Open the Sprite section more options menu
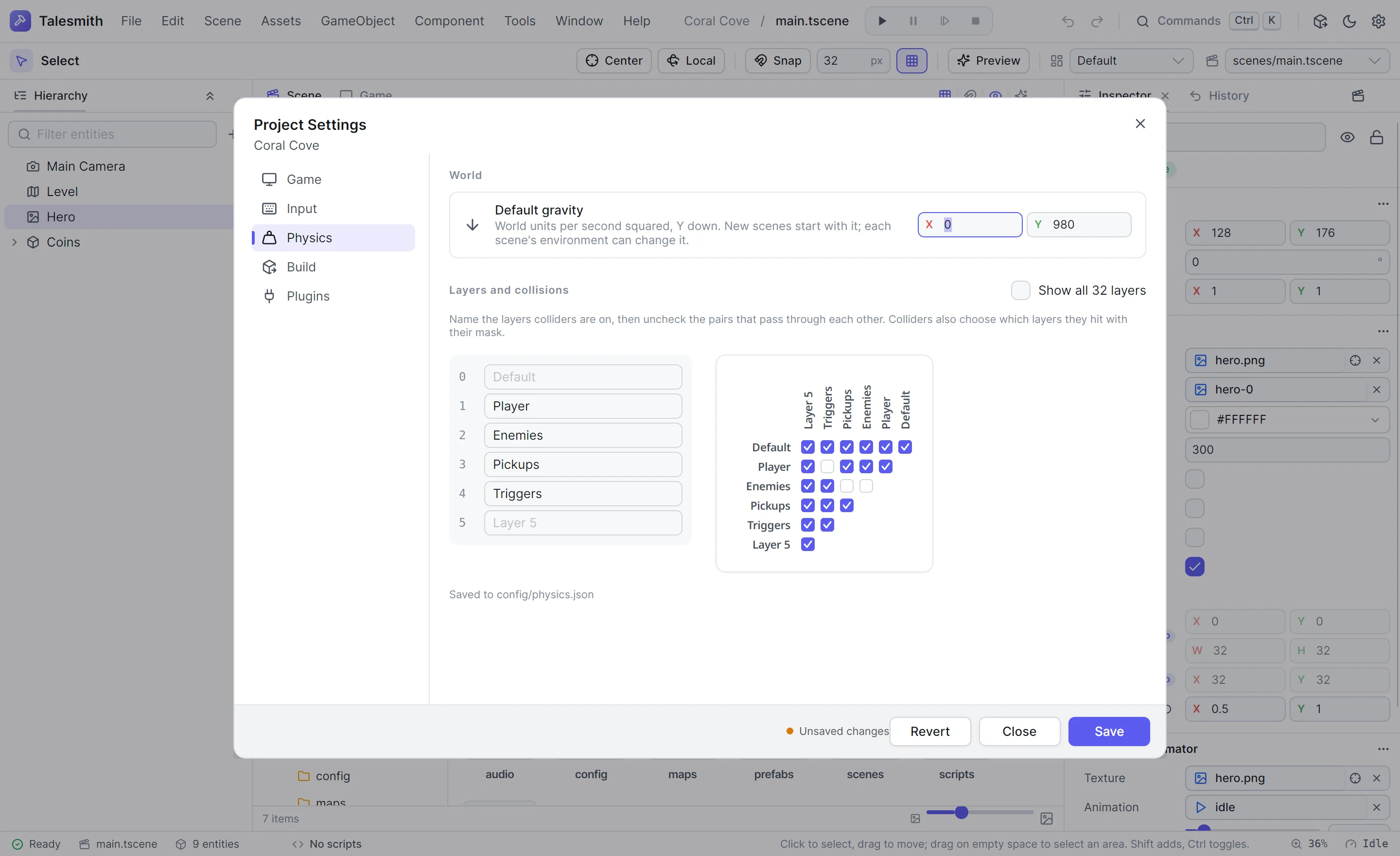1400x856 pixels. click(x=1383, y=331)
